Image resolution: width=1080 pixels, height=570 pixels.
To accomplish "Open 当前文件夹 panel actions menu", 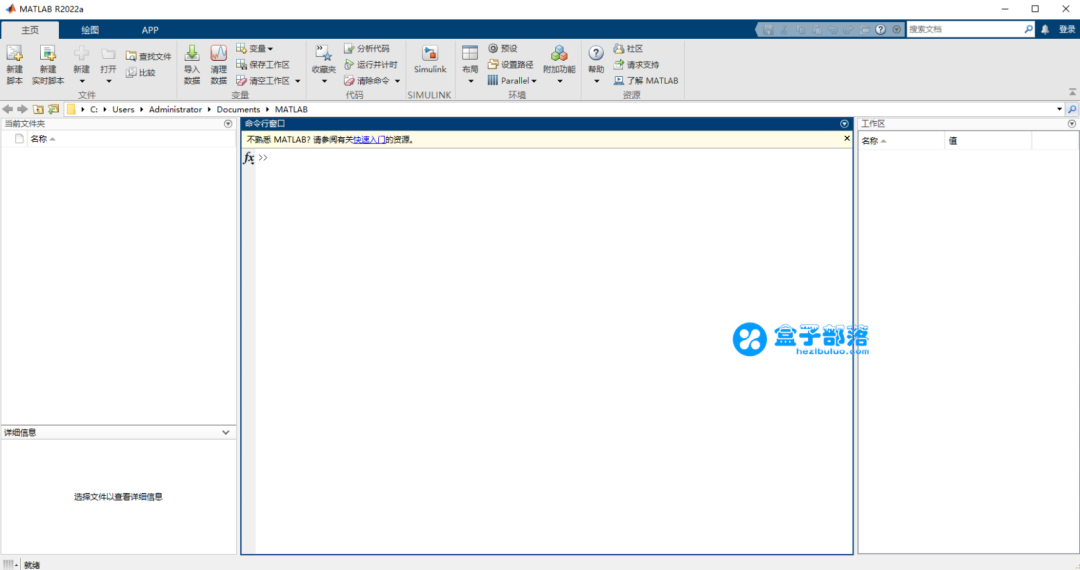I will point(228,124).
